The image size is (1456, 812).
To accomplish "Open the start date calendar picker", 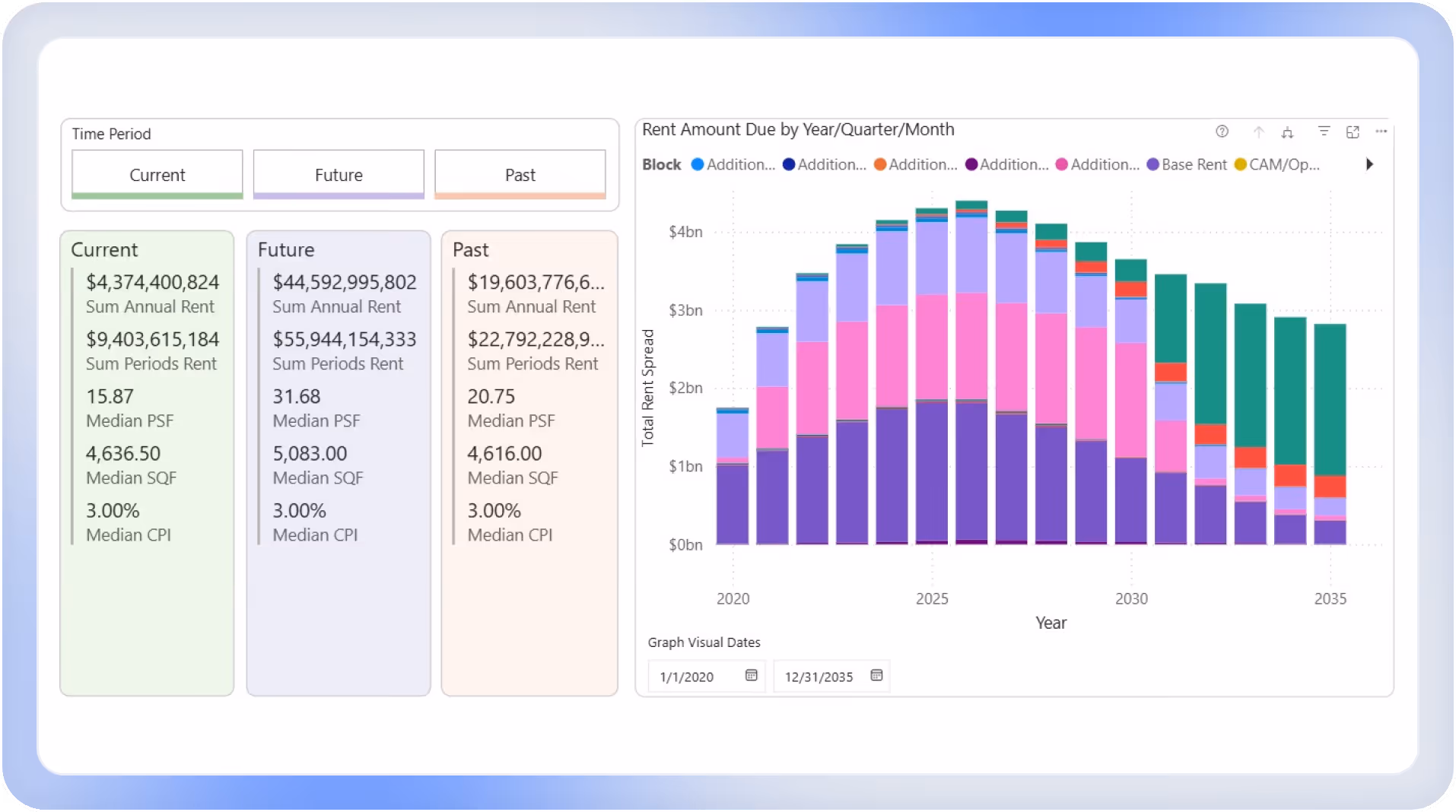I will click(750, 676).
